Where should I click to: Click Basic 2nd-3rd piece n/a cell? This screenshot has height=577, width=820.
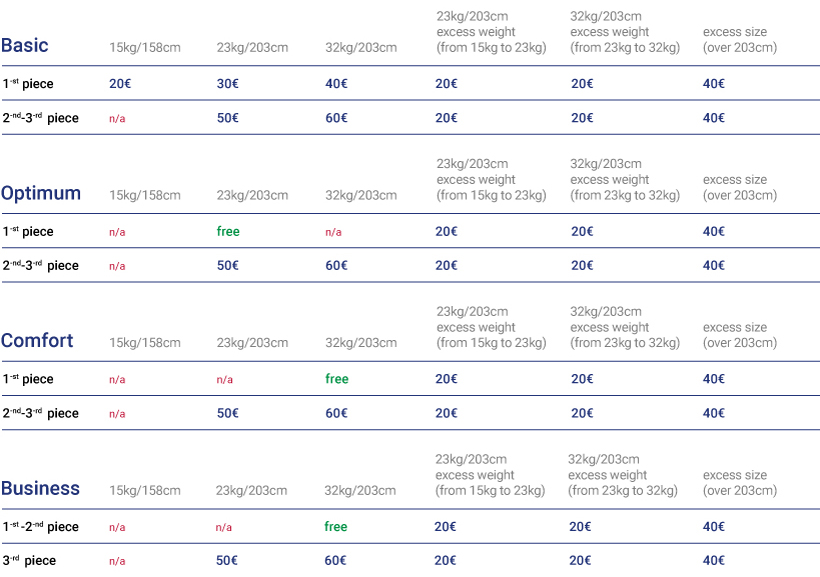click(x=117, y=119)
